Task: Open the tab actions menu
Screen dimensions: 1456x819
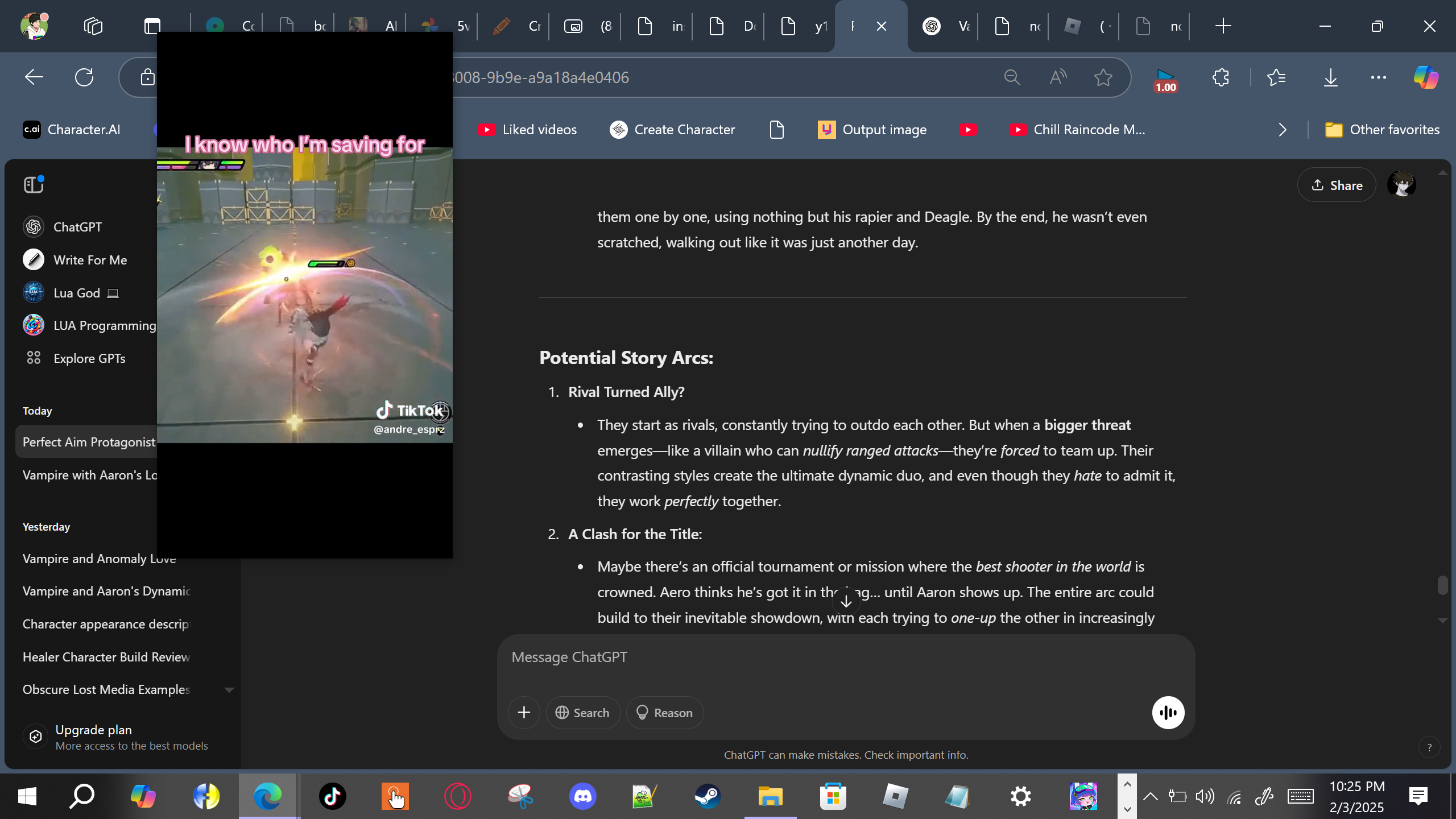Action: [152, 26]
